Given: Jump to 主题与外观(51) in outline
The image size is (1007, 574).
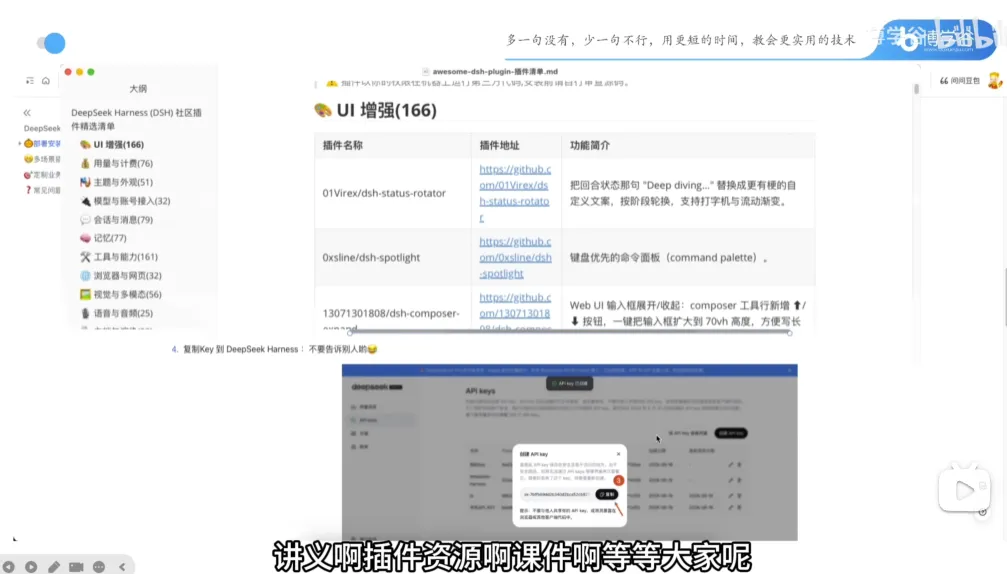Looking at the screenshot, I should tap(123, 182).
